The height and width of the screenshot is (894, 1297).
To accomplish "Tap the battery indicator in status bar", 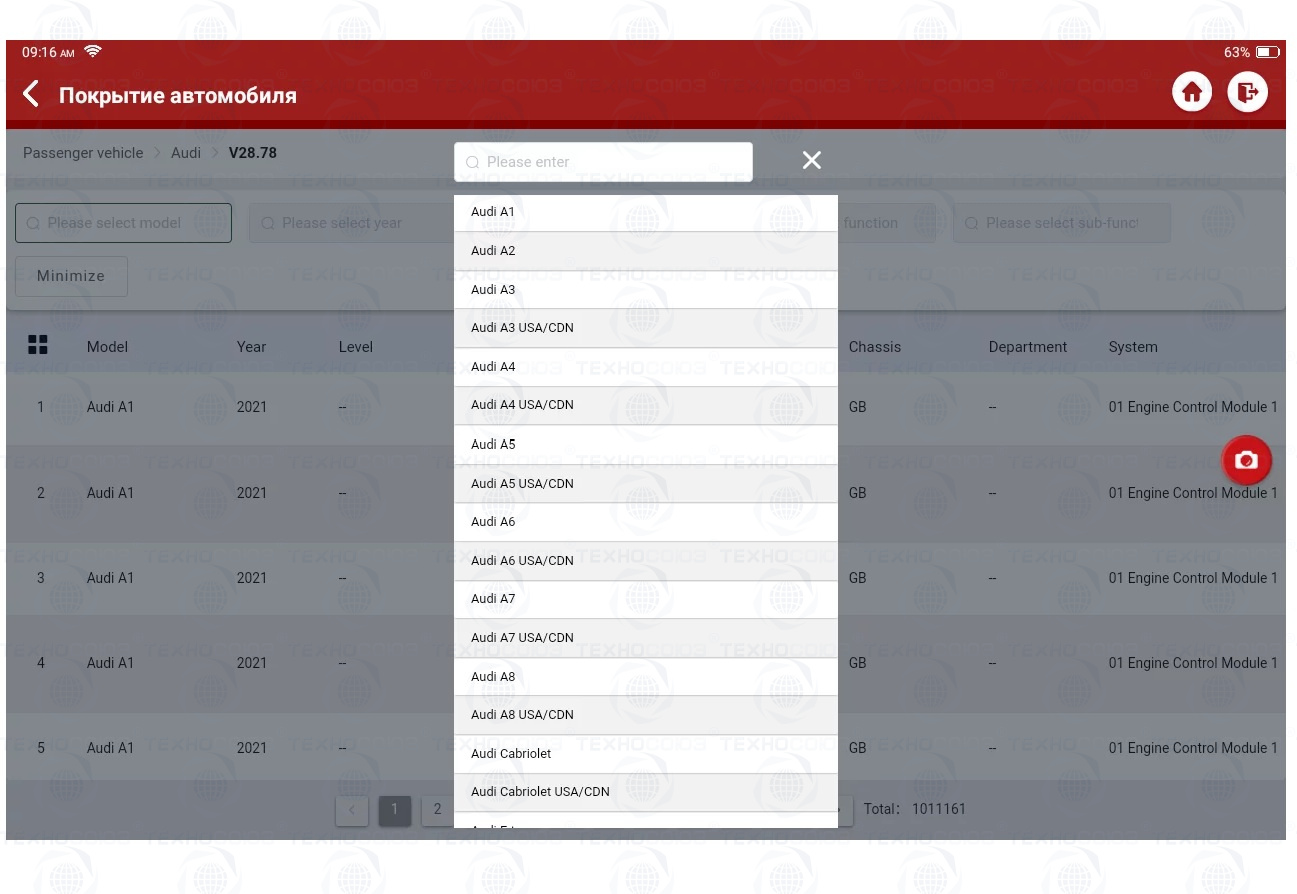I will pos(1267,52).
